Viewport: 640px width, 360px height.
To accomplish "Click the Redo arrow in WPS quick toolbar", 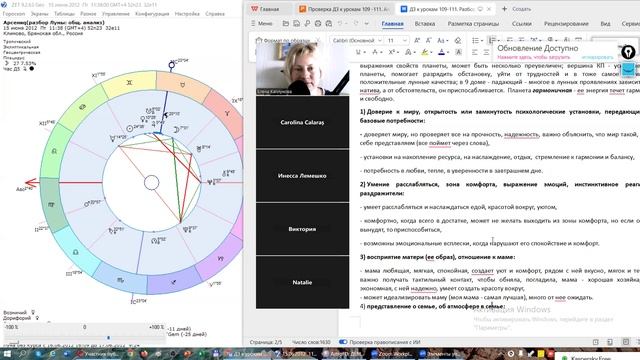I will point(356,24).
